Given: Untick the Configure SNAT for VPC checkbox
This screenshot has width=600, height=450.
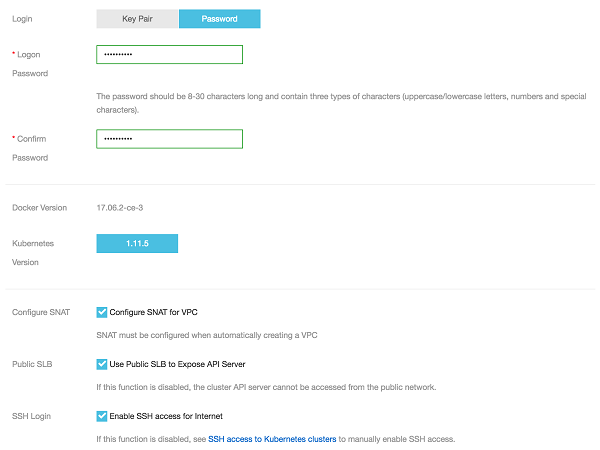Looking at the screenshot, I should (102, 312).
